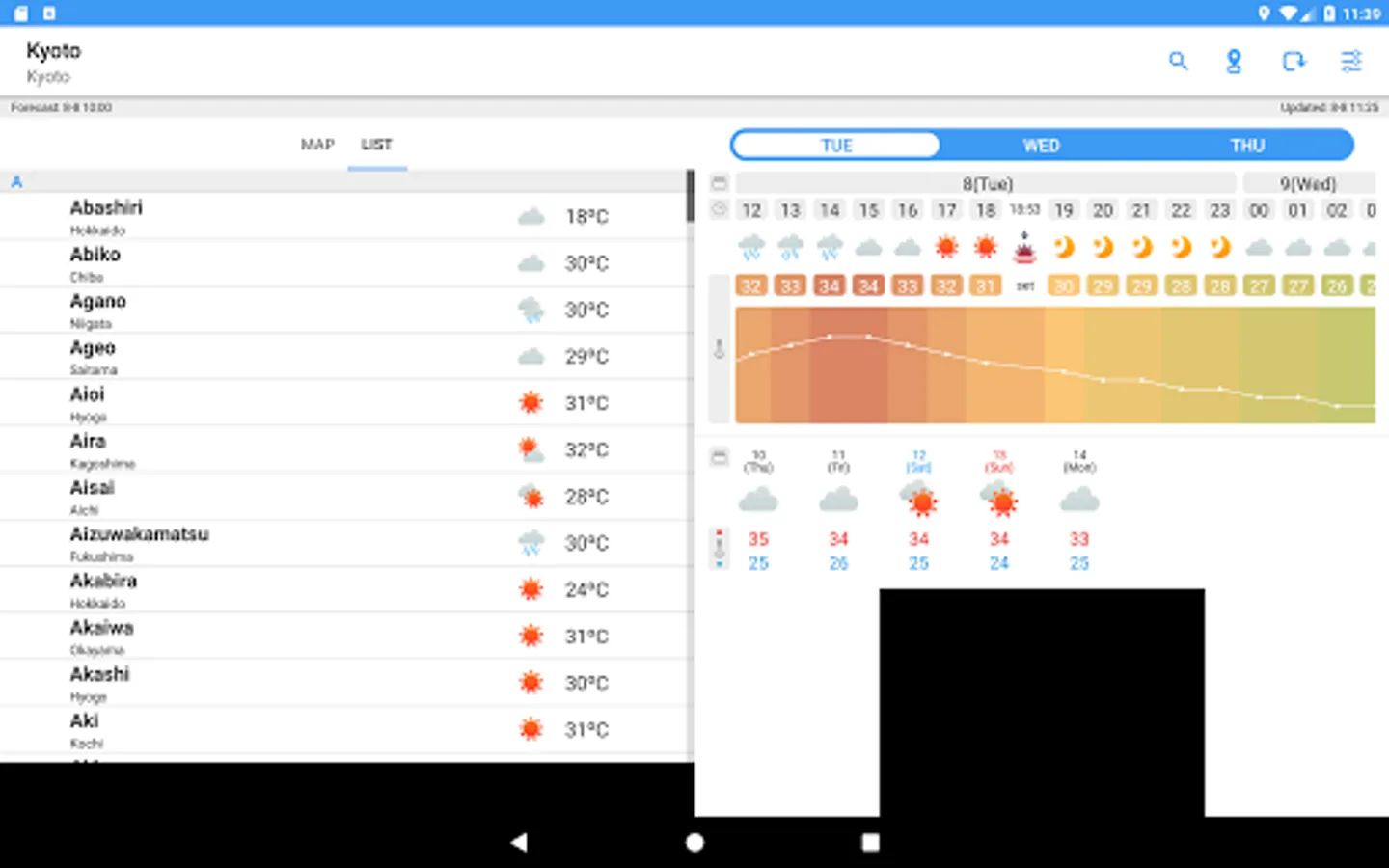Viewport: 1389px width, 868px height.
Task: Tap the Android recent apps button
Action: point(870,842)
